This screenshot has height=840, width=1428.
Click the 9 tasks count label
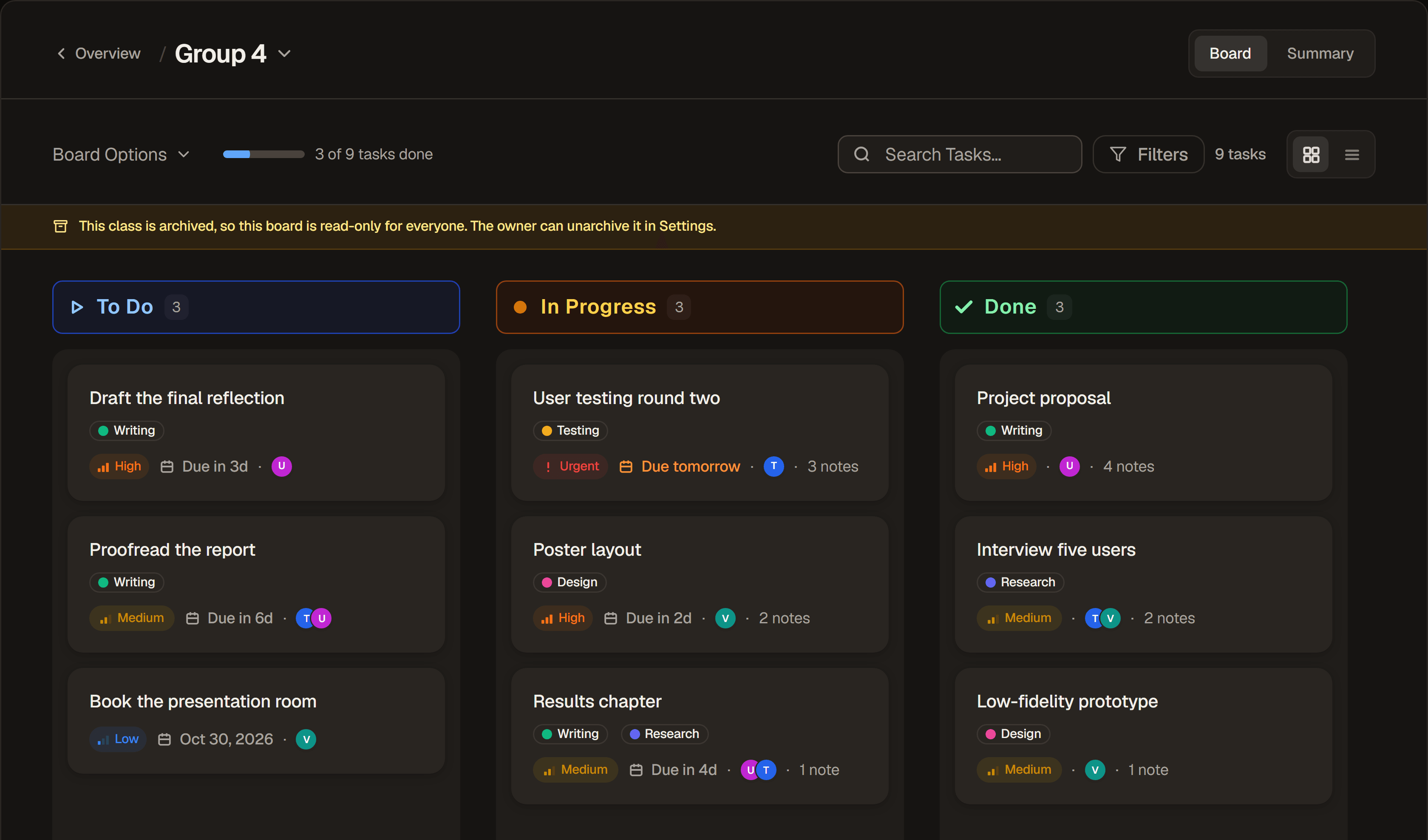click(x=1240, y=154)
